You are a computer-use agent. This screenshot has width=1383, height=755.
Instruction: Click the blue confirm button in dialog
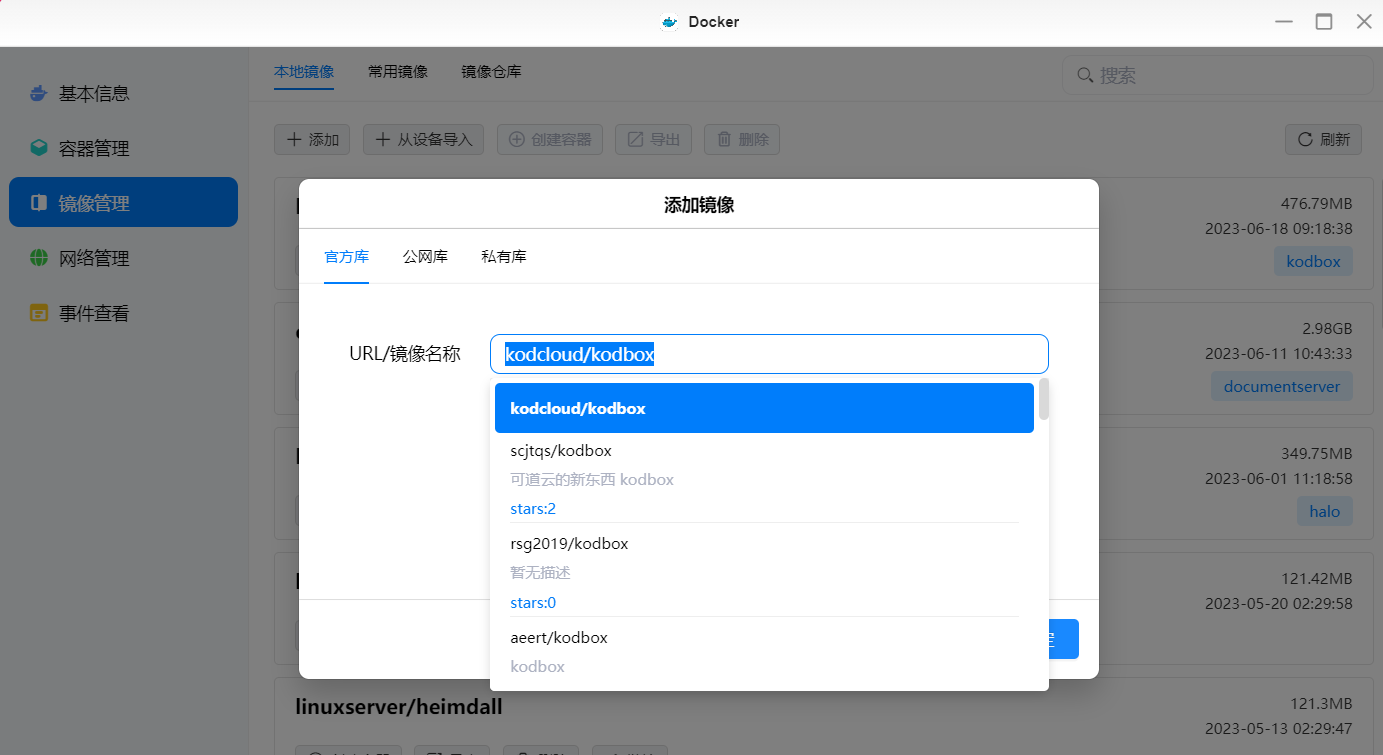(1063, 639)
